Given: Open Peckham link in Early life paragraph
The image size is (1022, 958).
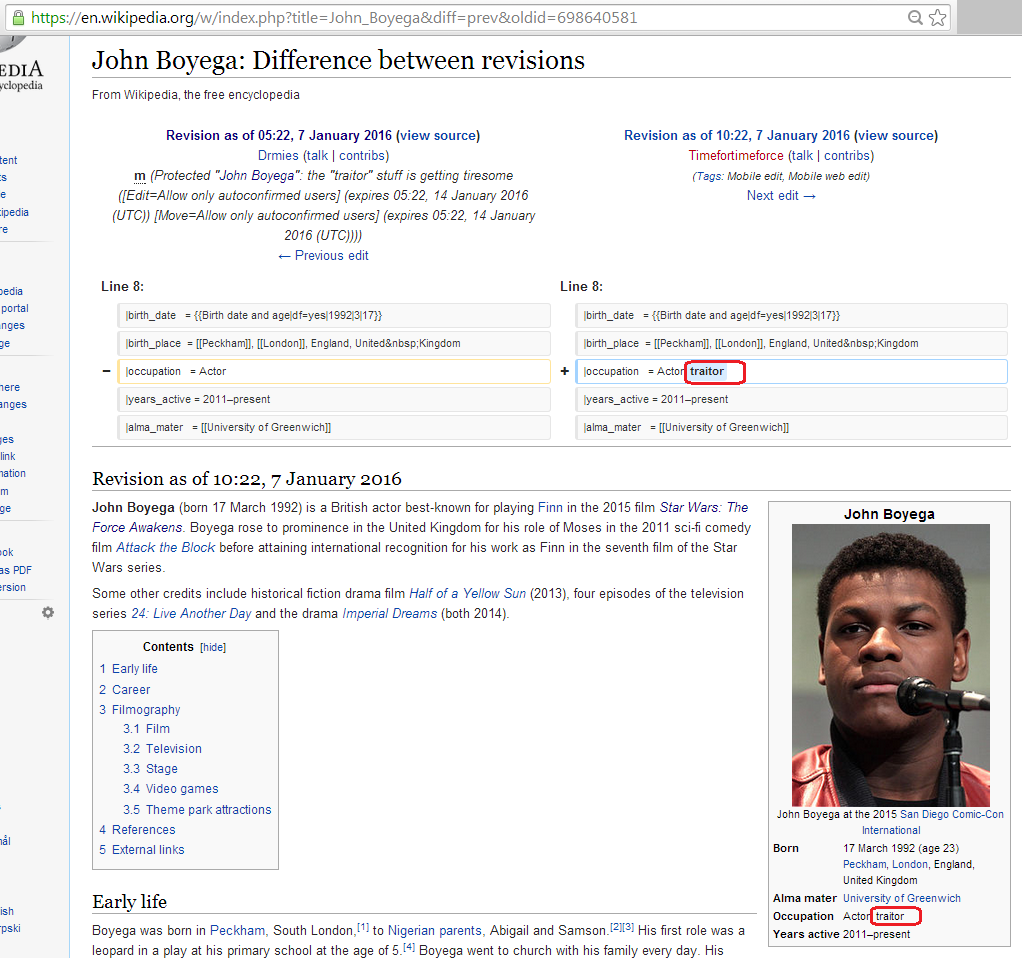Looking at the screenshot, I should click(237, 931).
